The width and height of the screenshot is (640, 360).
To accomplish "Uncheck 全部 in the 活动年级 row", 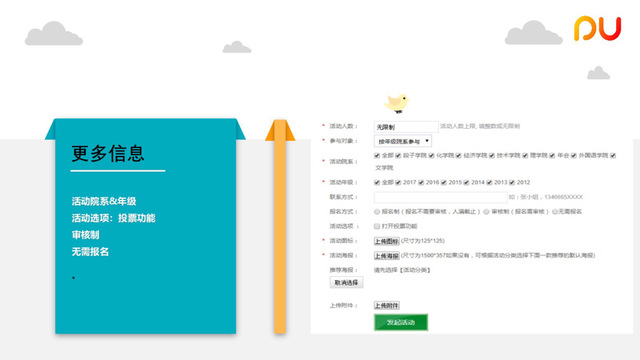I will [377, 182].
